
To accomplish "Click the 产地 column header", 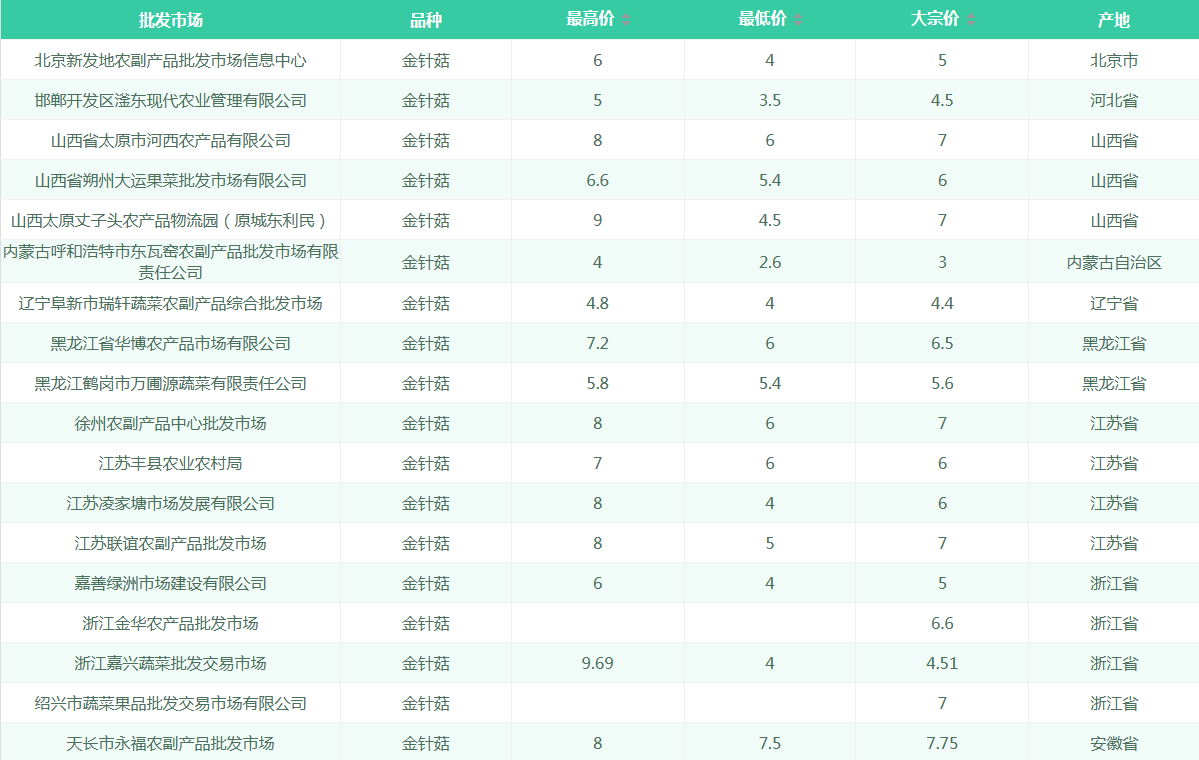I will pyautogui.click(x=1113, y=20).
